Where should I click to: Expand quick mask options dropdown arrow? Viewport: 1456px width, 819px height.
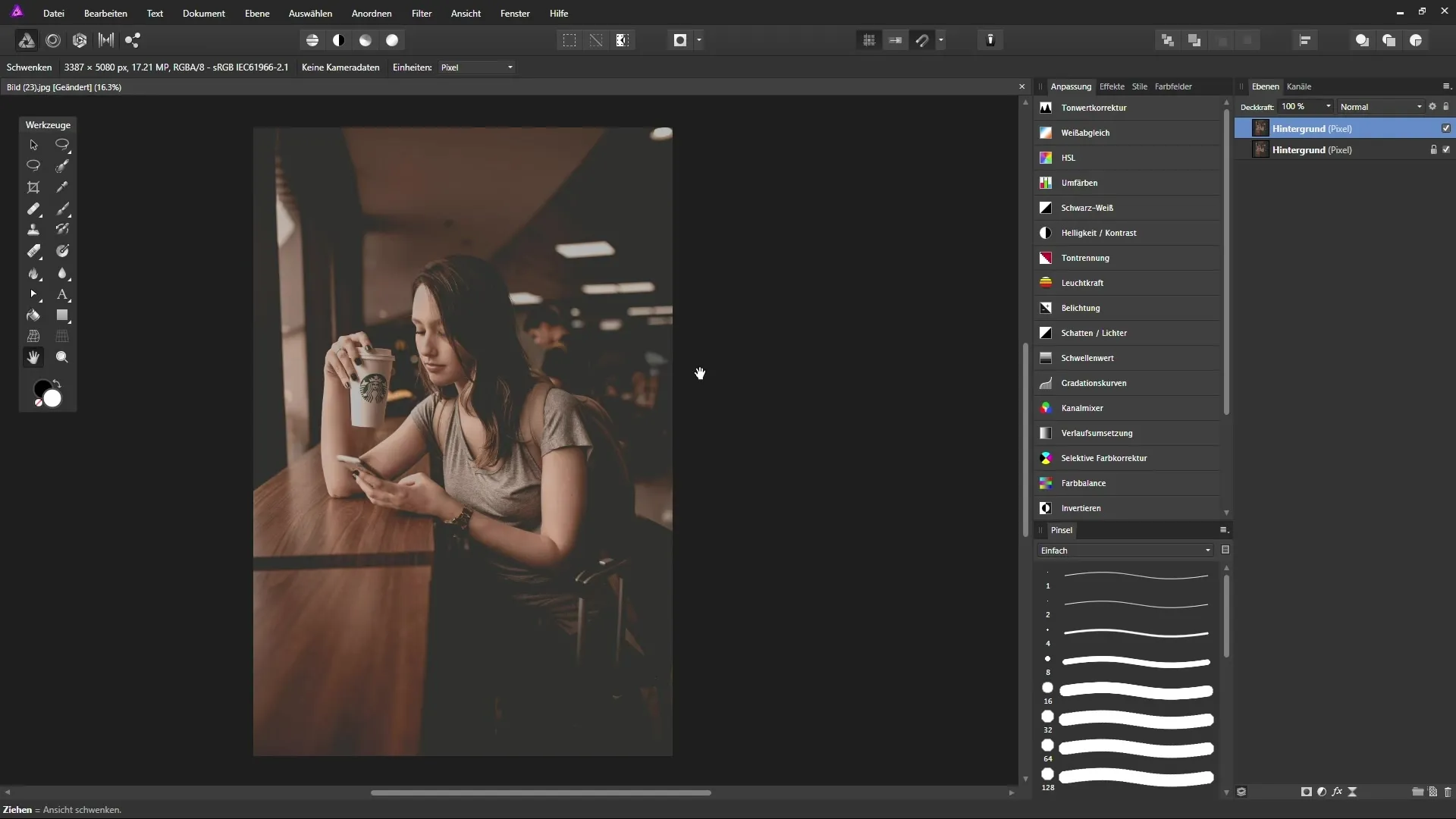coord(699,40)
